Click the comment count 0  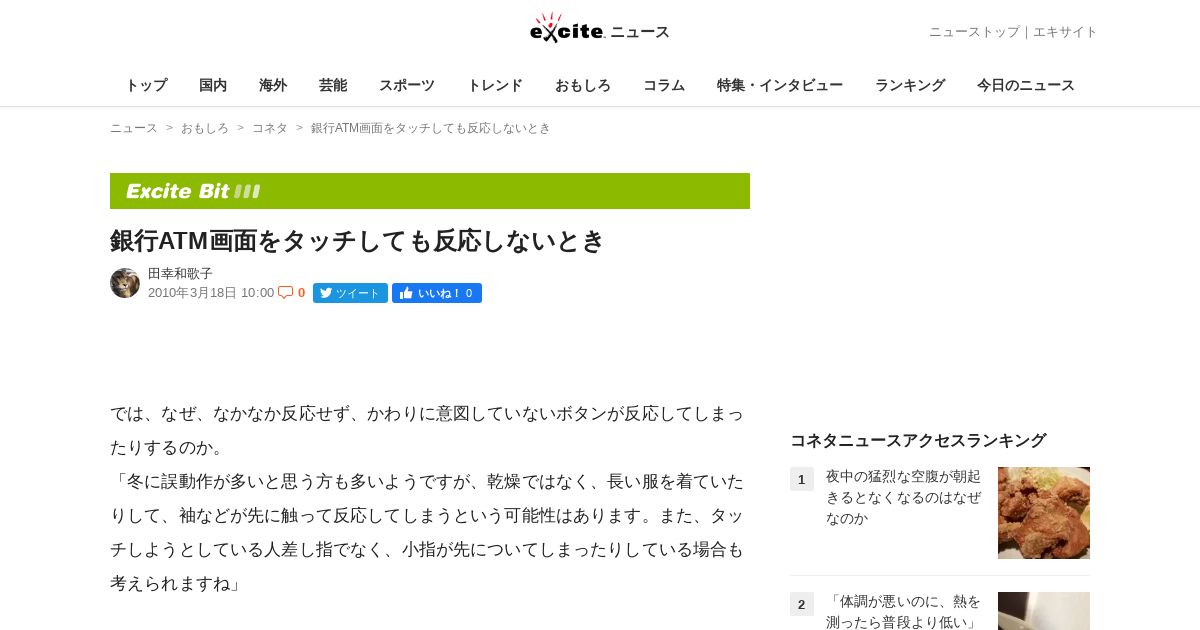[301, 293]
